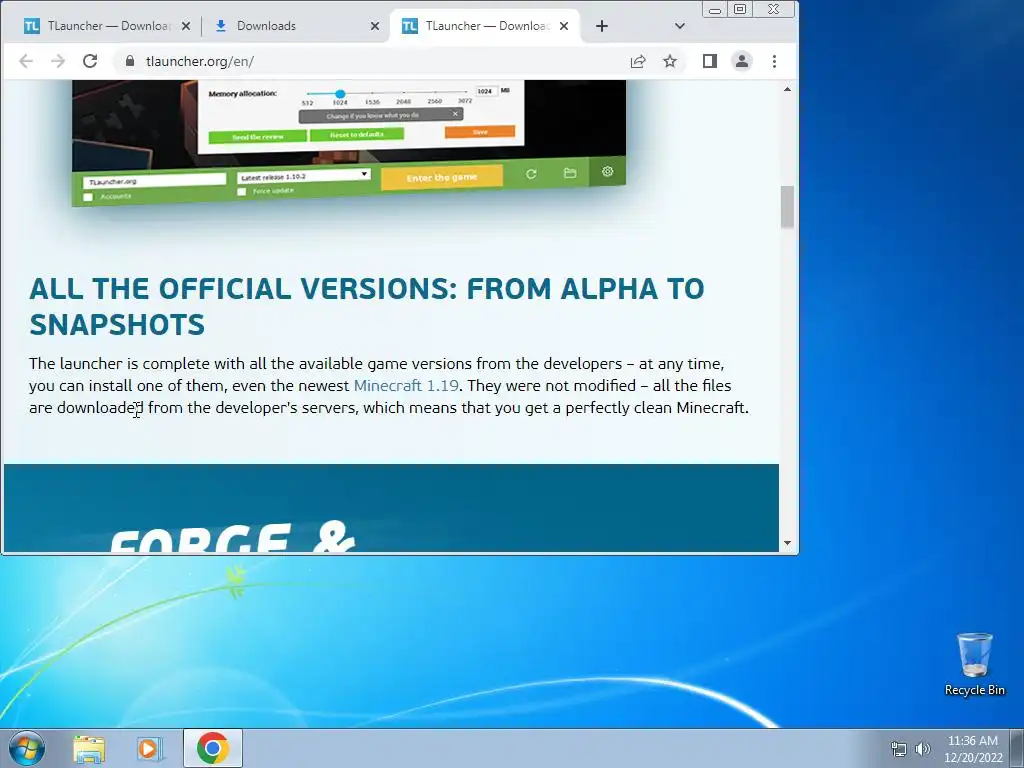
Task: Toggle the Force update checkbox in preview
Action: (x=242, y=191)
